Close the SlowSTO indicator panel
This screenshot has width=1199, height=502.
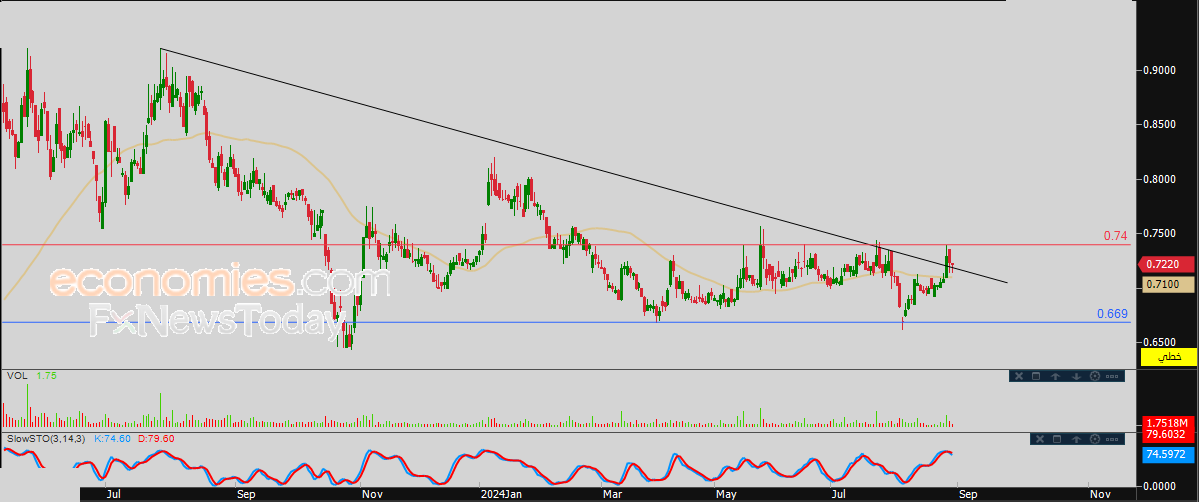click(x=1038, y=439)
